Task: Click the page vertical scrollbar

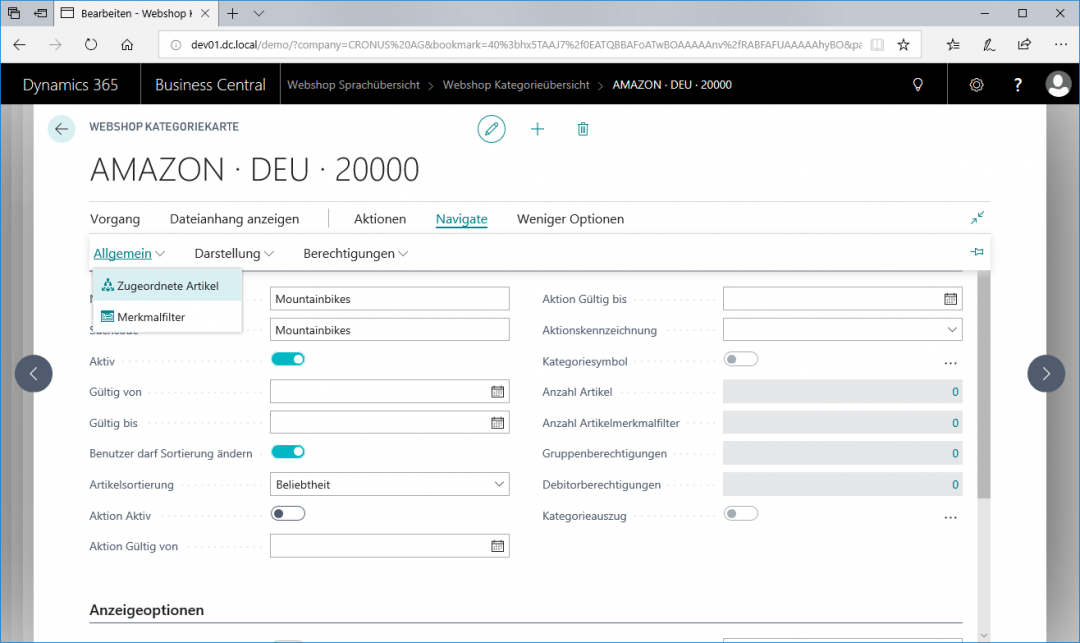Action: coord(984,385)
